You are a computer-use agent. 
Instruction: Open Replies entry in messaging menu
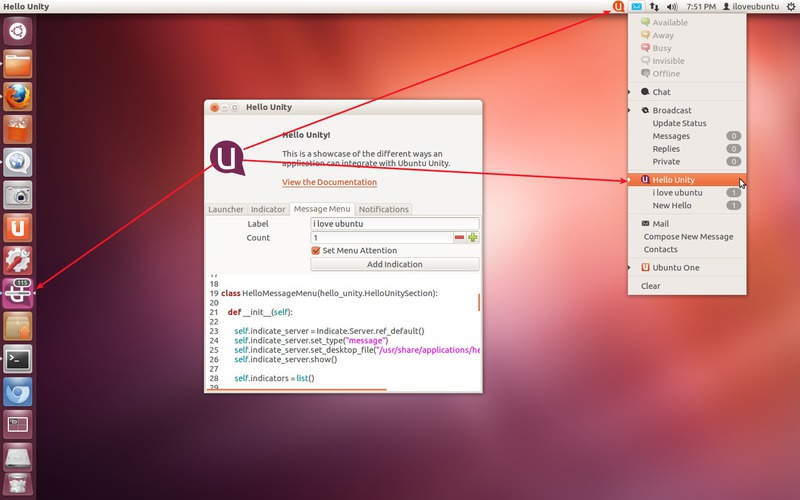pyautogui.click(x=687, y=148)
